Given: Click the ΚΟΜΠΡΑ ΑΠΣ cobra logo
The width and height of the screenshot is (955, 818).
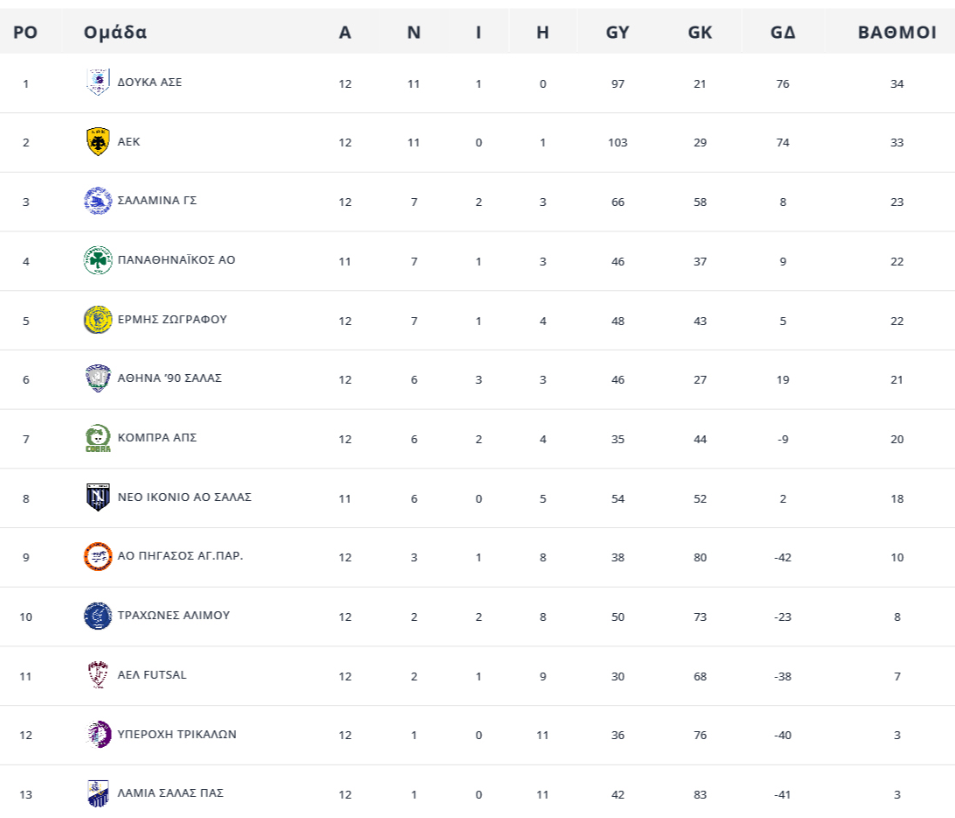Looking at the screenshot, I should pyautogui.click(x=98, y=439).
